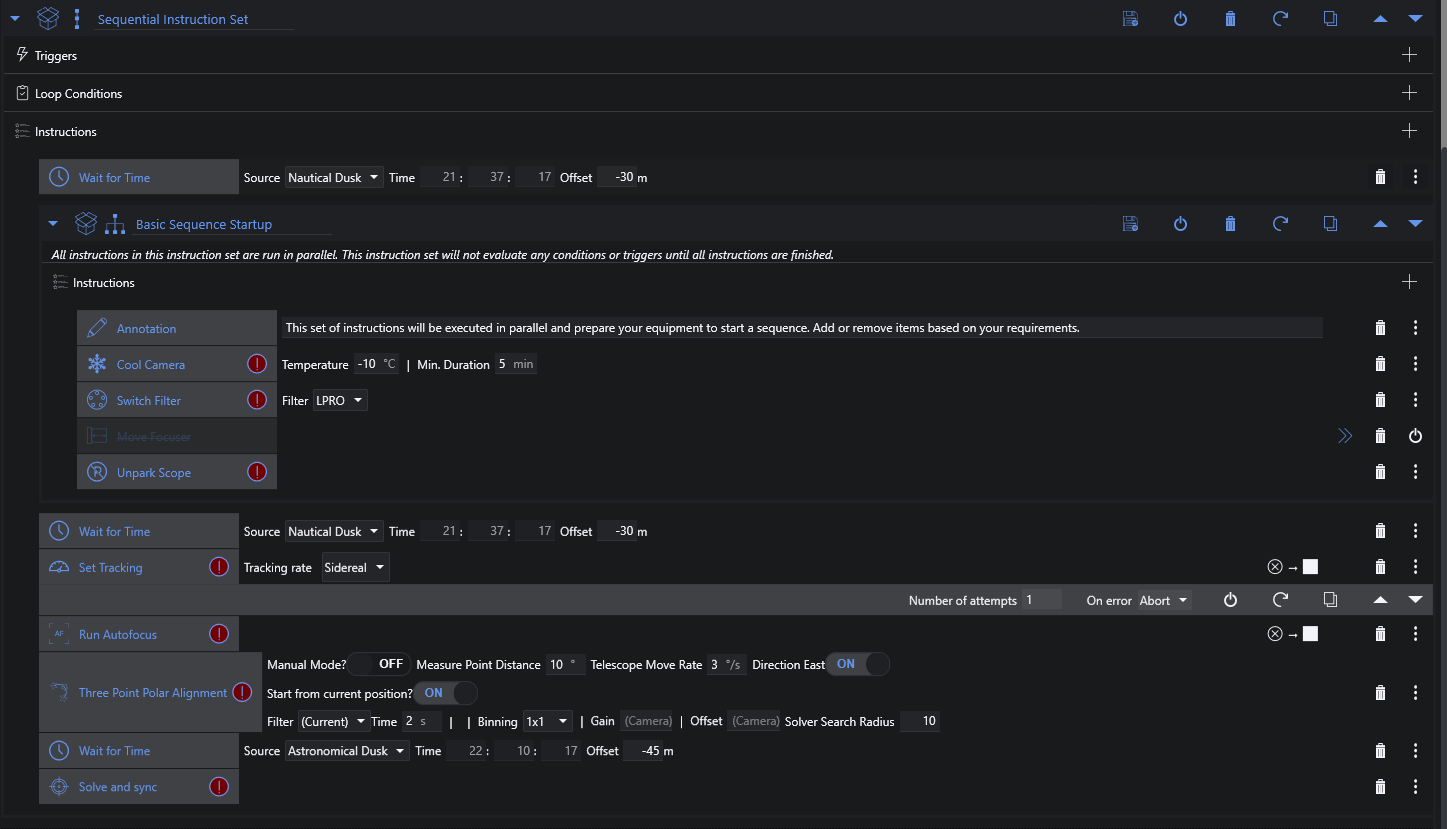
Task: Duplicate the Basic Sequence Startup set
Action: click(x=1330, y=224)
